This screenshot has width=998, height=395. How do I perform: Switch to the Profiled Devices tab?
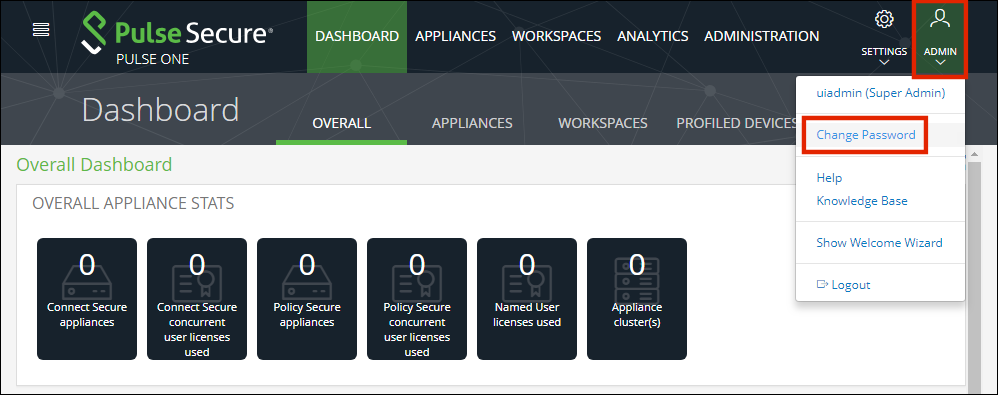tap(736, 123)
